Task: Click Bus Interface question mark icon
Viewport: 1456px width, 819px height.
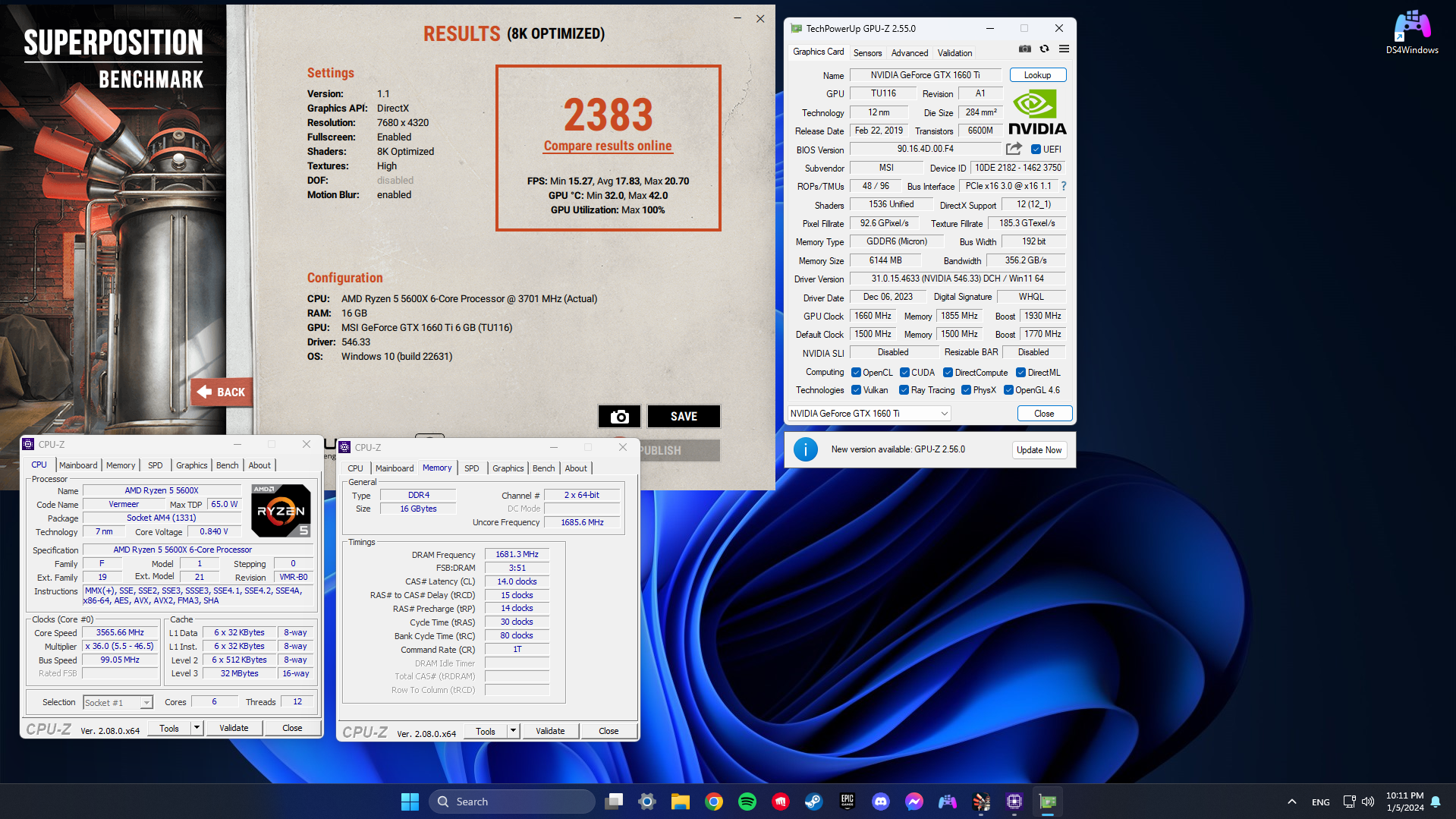Action: 1063,186
